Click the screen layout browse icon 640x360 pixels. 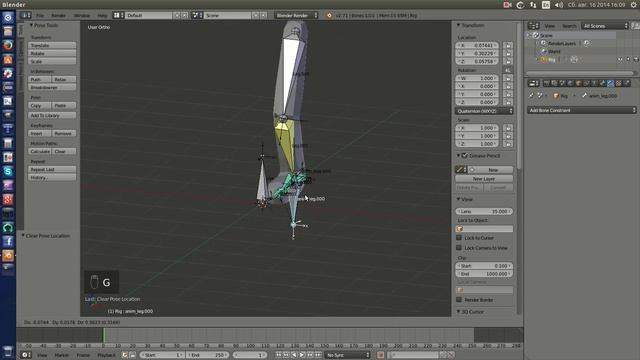(x=118, y=15)
